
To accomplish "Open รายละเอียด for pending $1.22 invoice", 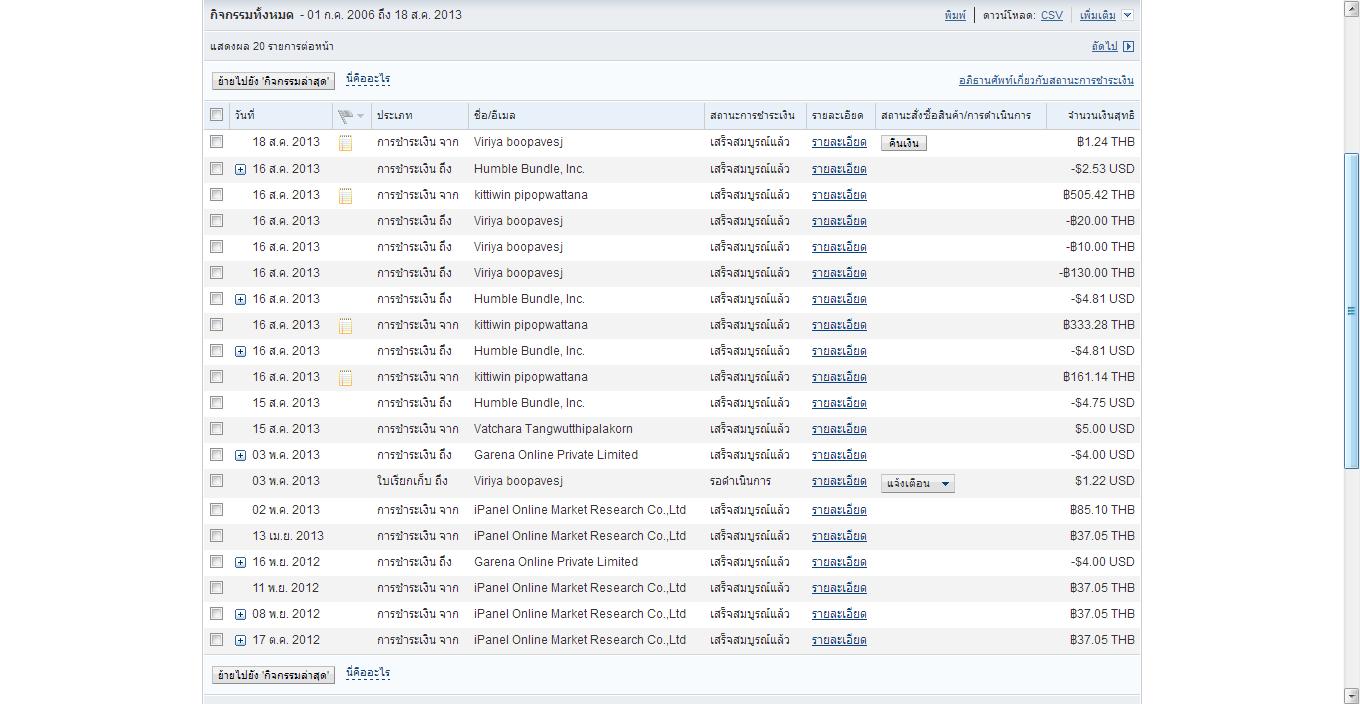I will 839,481.
